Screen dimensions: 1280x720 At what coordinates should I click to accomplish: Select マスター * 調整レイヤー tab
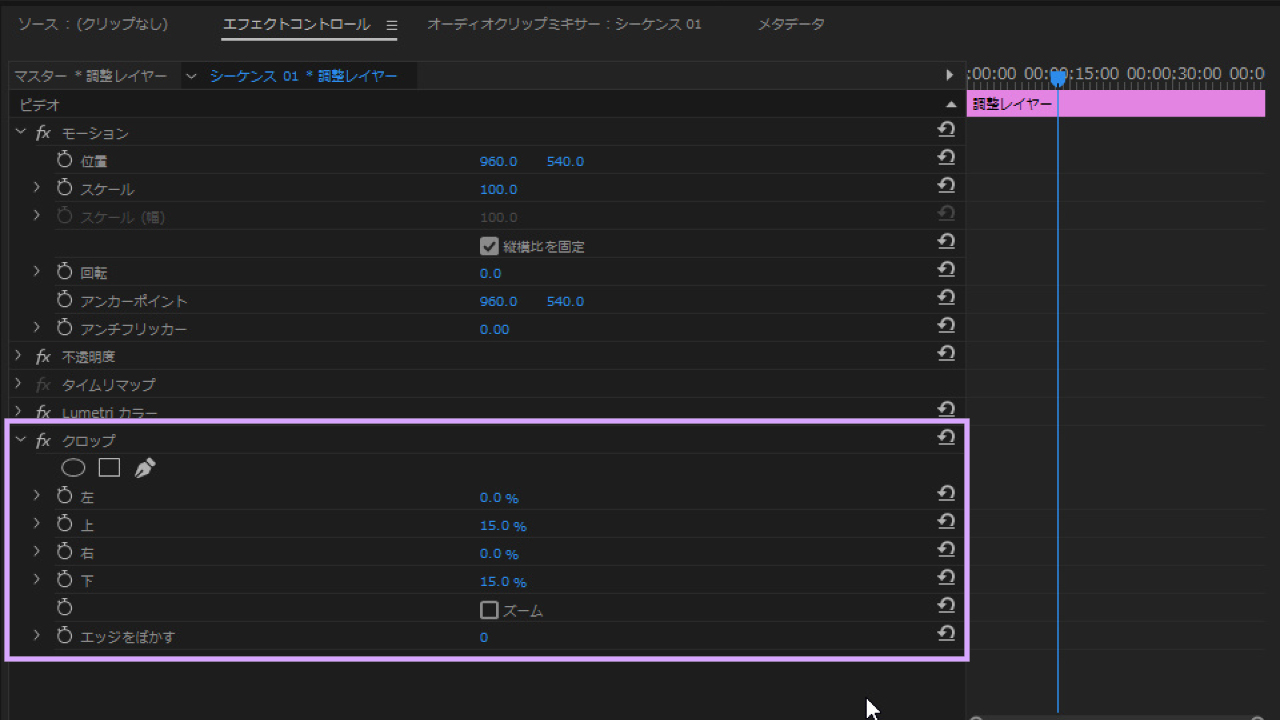click(x=91, y=76)
